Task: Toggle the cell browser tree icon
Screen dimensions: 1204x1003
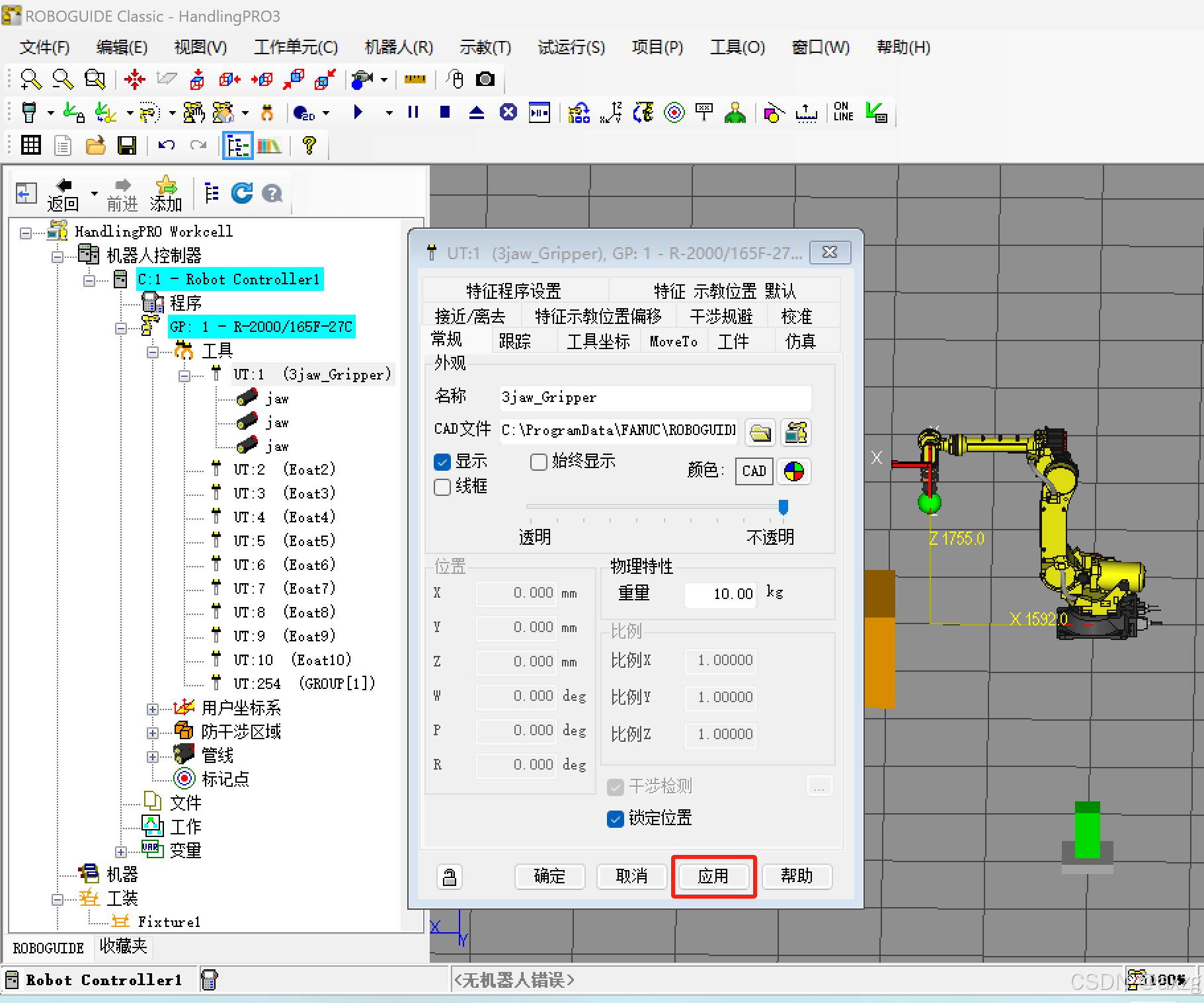Action: pos(237,145)
